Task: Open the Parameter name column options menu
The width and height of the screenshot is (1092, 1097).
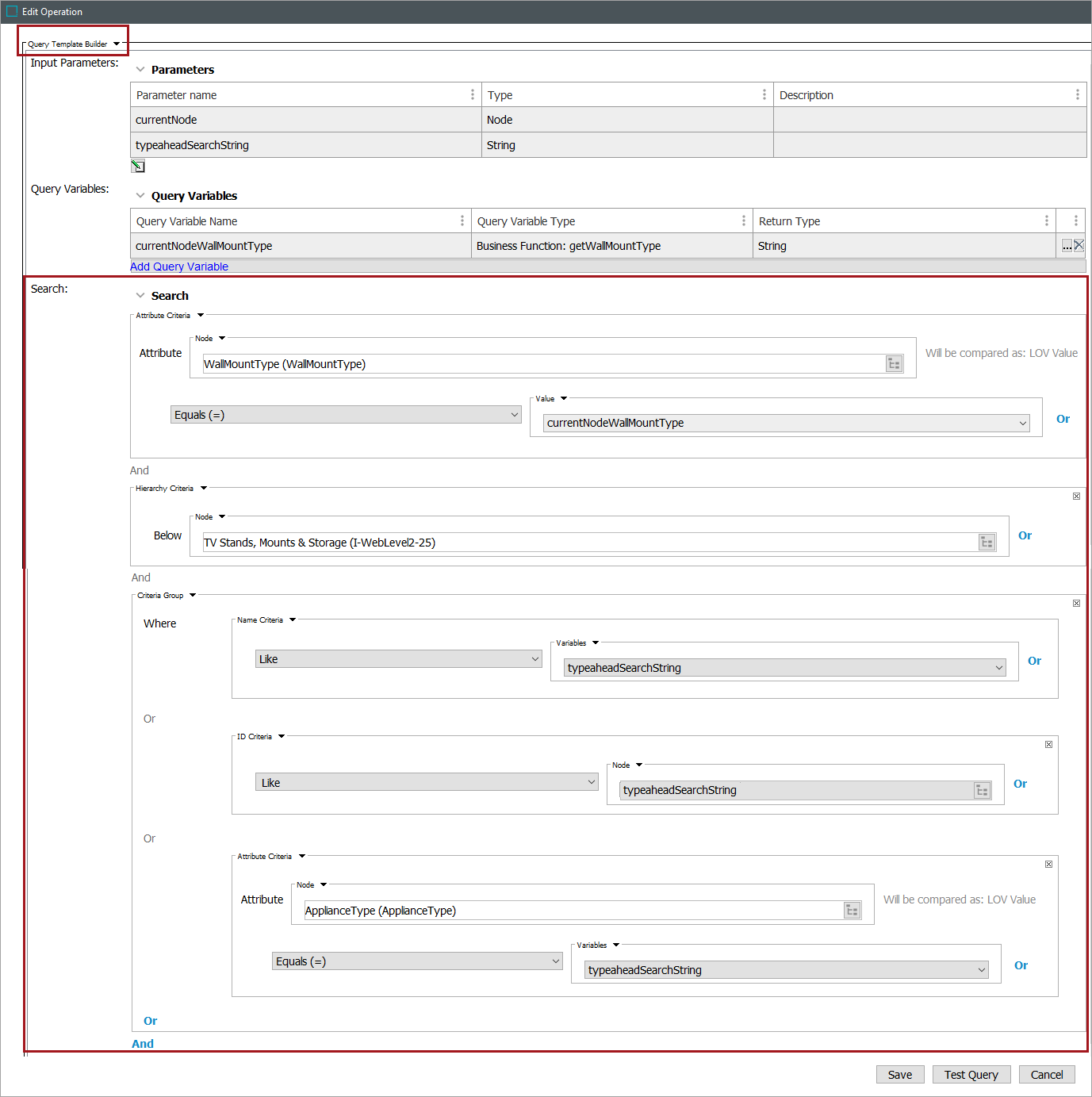Action: 473,95
